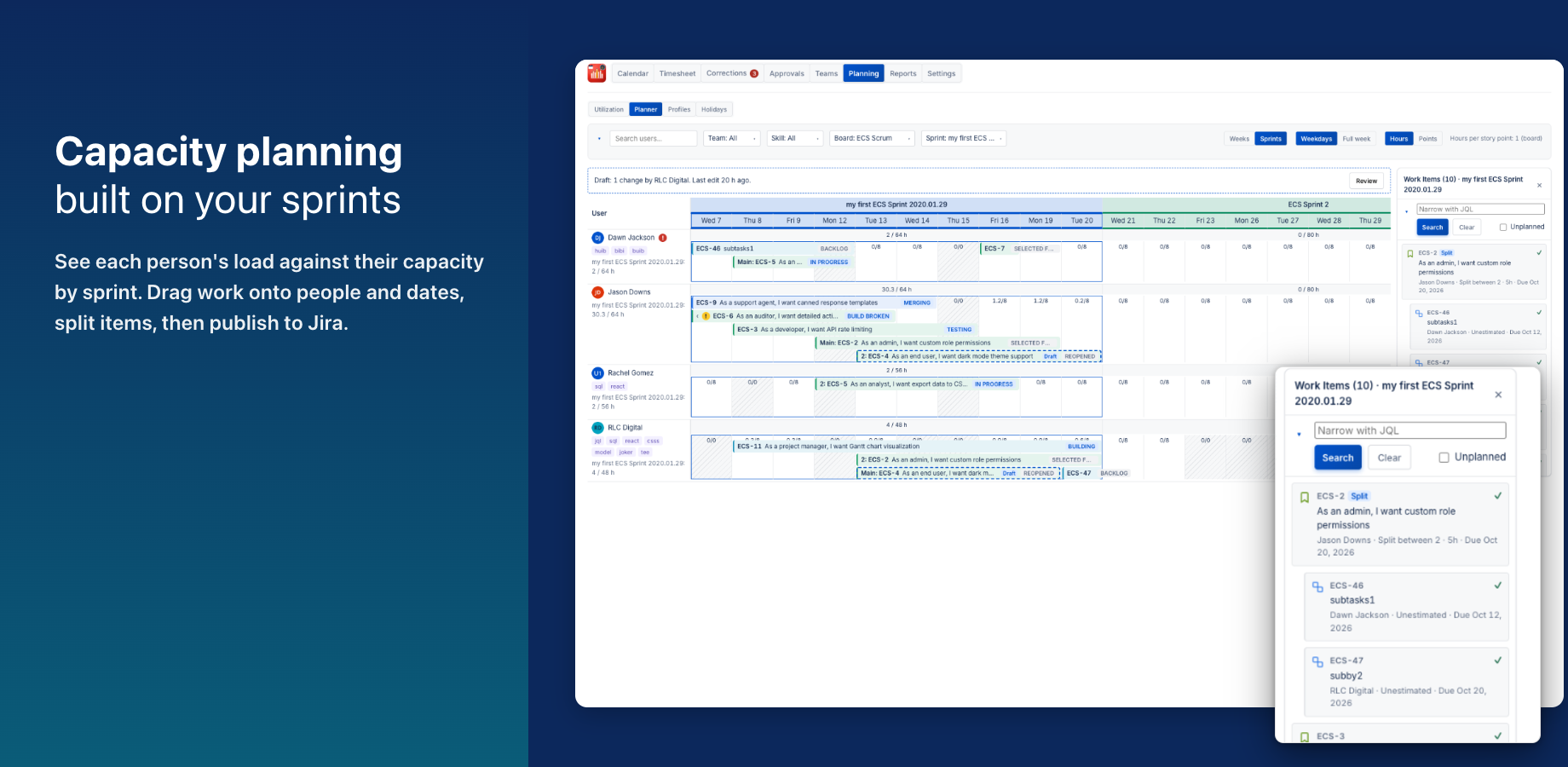Click ECS-46 checkmark in small side panel
The width and height of the screenshot is (1568, 767).
point(1539,312)
